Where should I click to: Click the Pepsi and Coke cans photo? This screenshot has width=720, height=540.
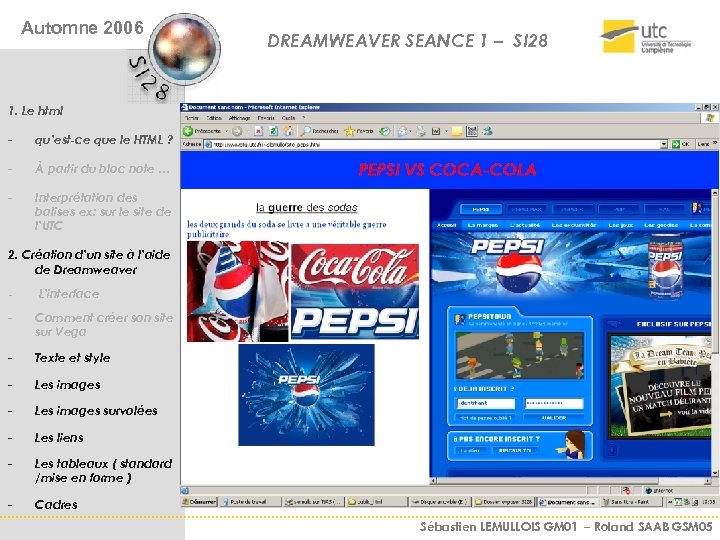pyautogui.click(x=238, y=292)
